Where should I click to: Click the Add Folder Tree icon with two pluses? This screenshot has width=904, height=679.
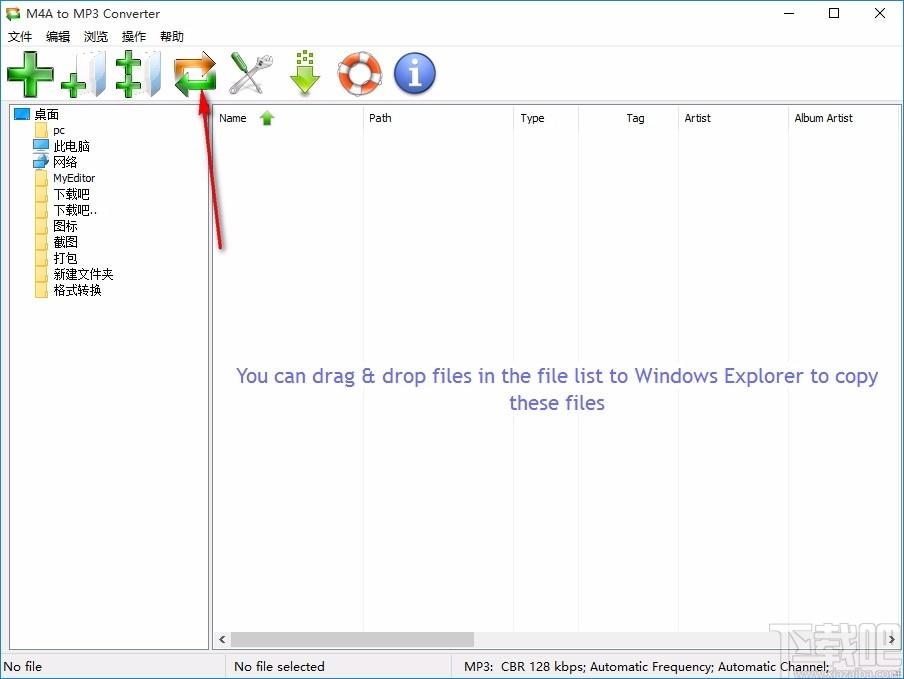click(x=138, y=74)
